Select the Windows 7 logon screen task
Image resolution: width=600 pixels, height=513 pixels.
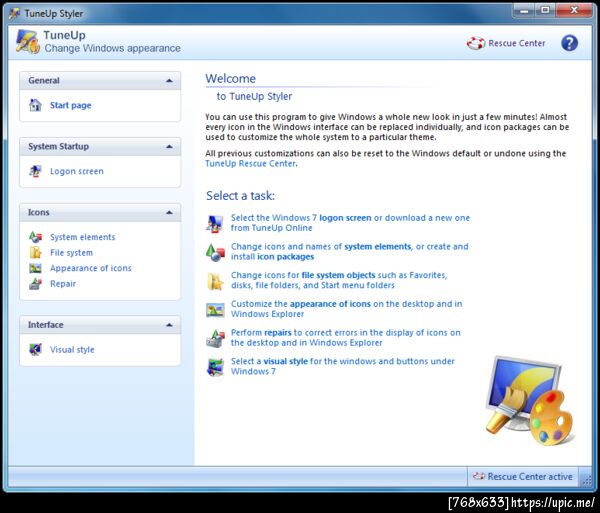pos(350,223)
